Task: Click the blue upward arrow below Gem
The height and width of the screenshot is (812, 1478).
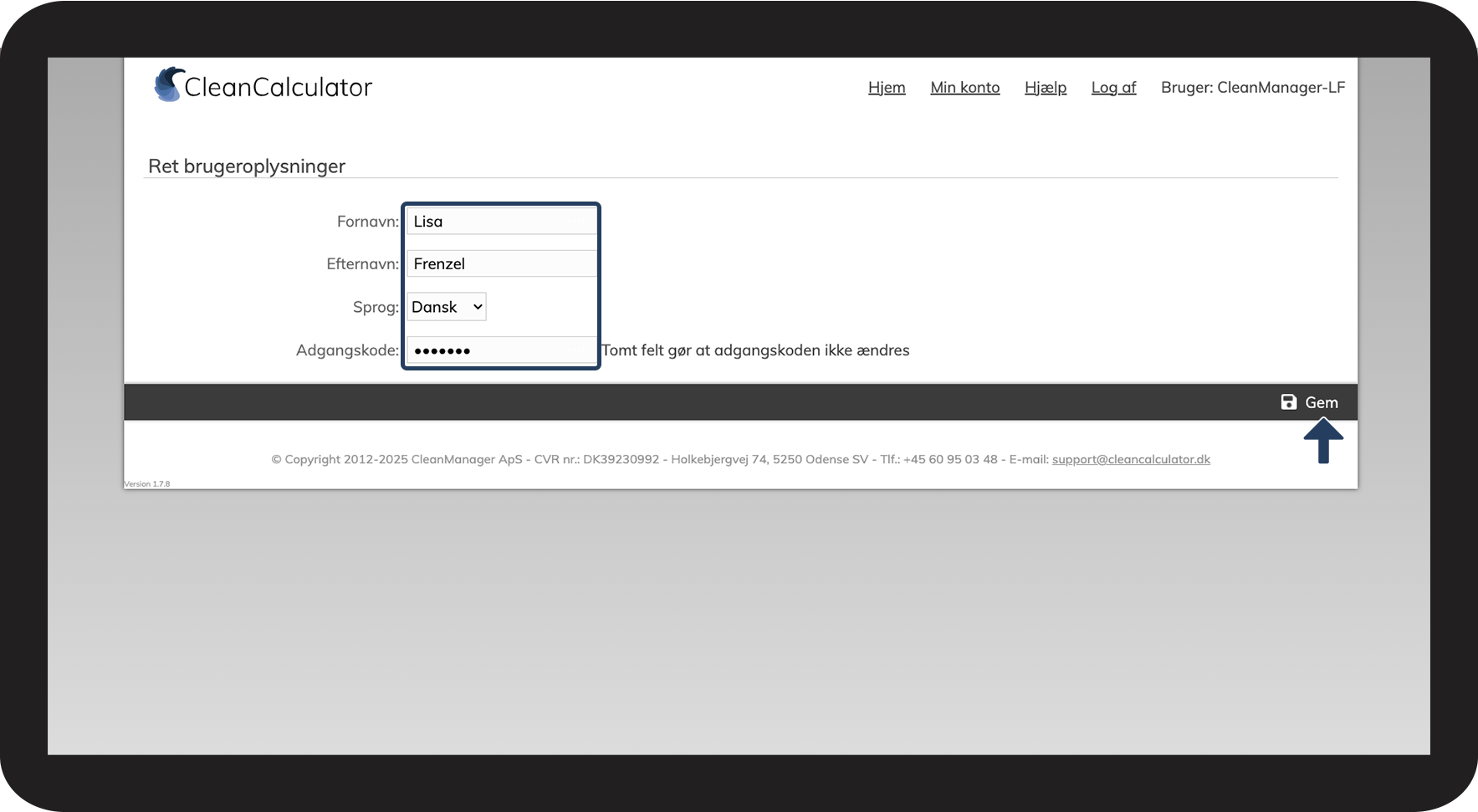Action: (1322, 441)
